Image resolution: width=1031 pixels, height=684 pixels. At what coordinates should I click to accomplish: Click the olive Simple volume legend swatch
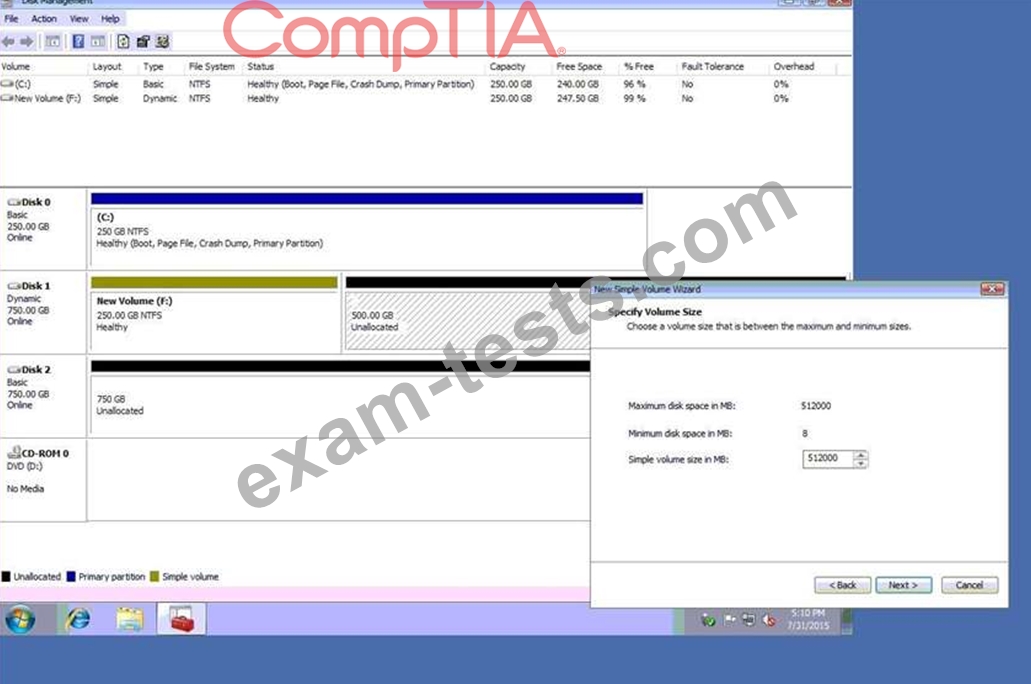tap(155, 577)
